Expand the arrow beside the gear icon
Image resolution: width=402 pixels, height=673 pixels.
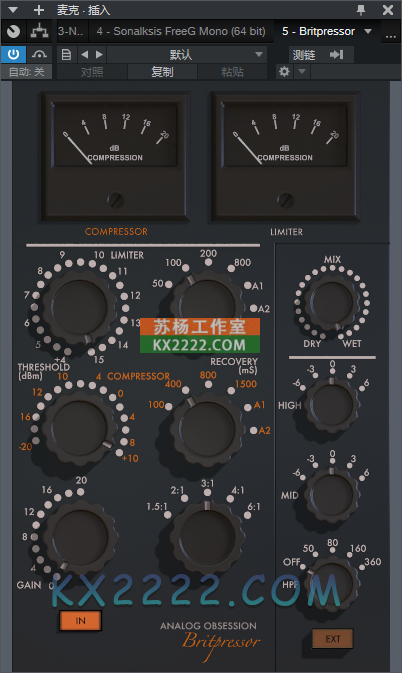[x=302, y=71]
